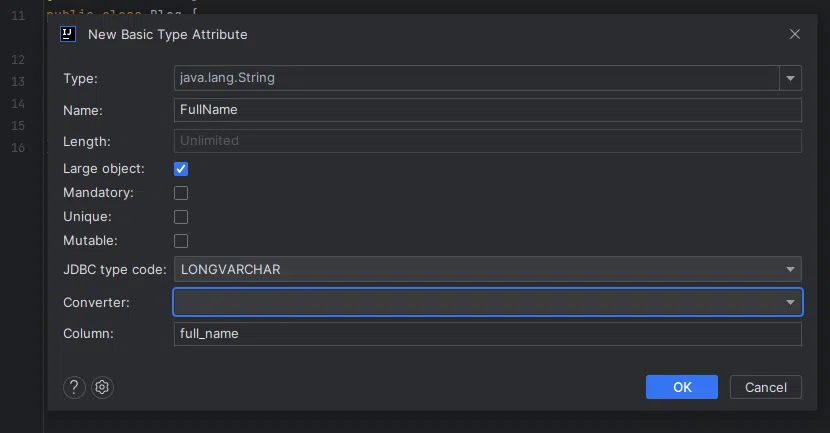Close the New Basic Type Attribute dialog
830x433 pixels.
[795, 34]
